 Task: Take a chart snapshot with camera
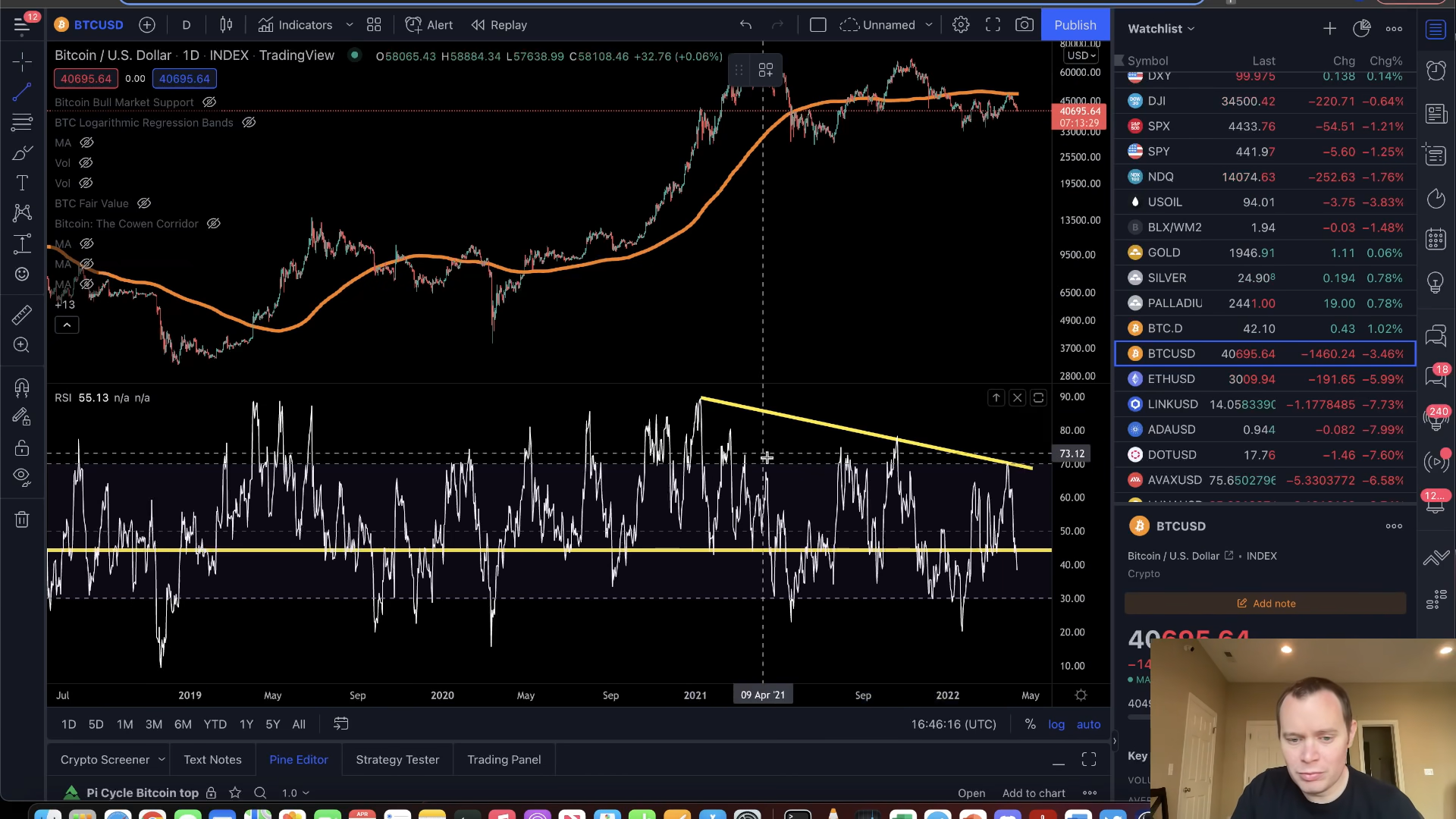coord(1025,25)
